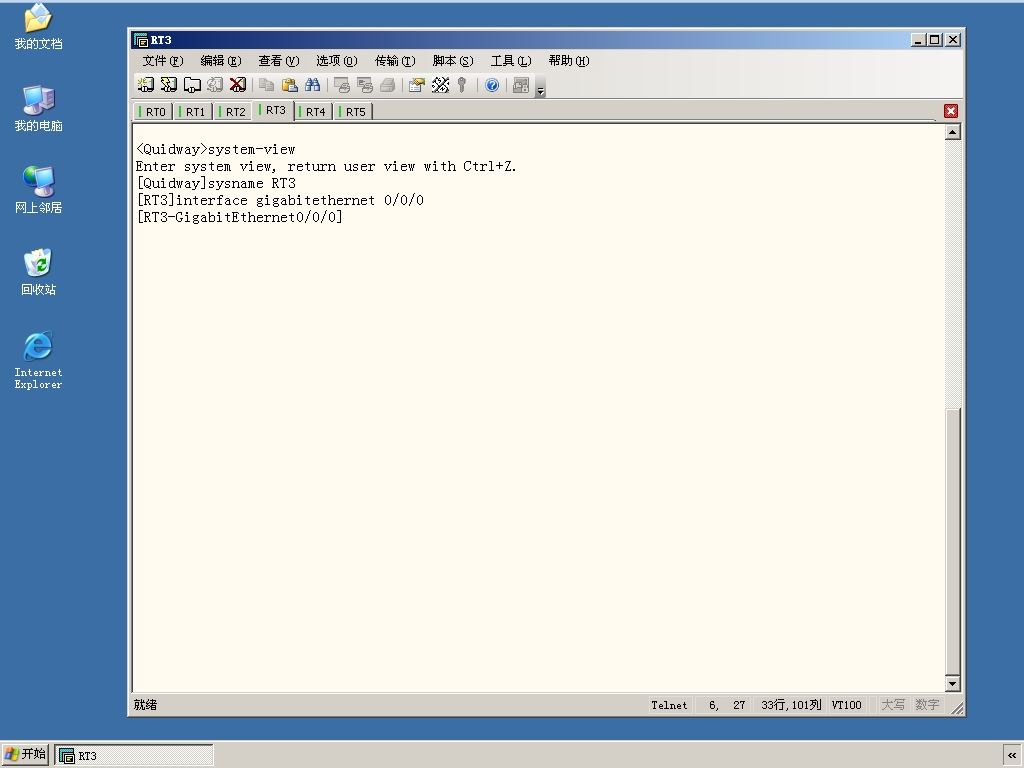1024x768 pixels.
Task: Click the 'Enter system view' message line
Action: pyautogui.click(x=326, y=166)
